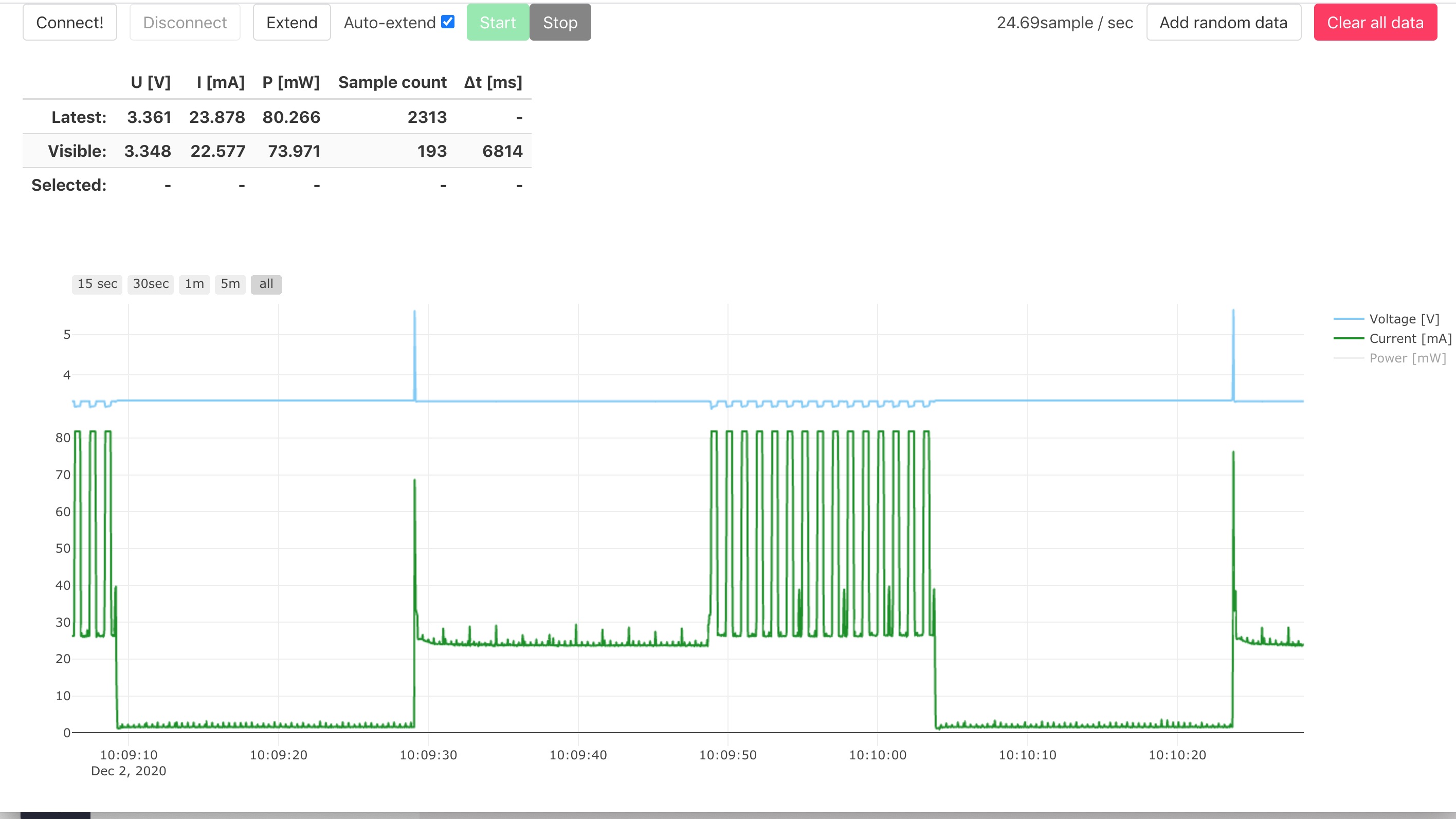Click Visible current value 22.577
The height and width of the screenshot is (819, 1456).
pyautogui.click(x=217, y=151)
